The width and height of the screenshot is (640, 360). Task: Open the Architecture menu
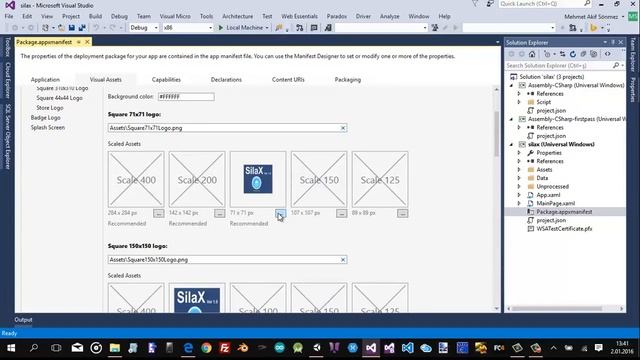click(238, 16)
